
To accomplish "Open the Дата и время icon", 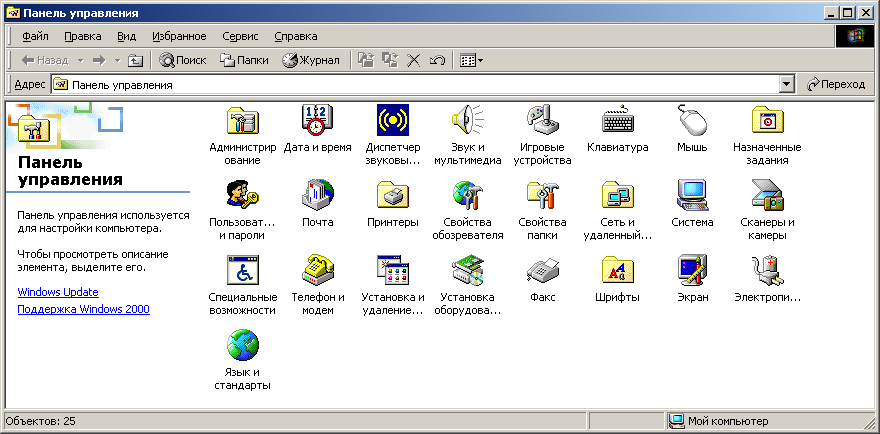I will 318,120.
